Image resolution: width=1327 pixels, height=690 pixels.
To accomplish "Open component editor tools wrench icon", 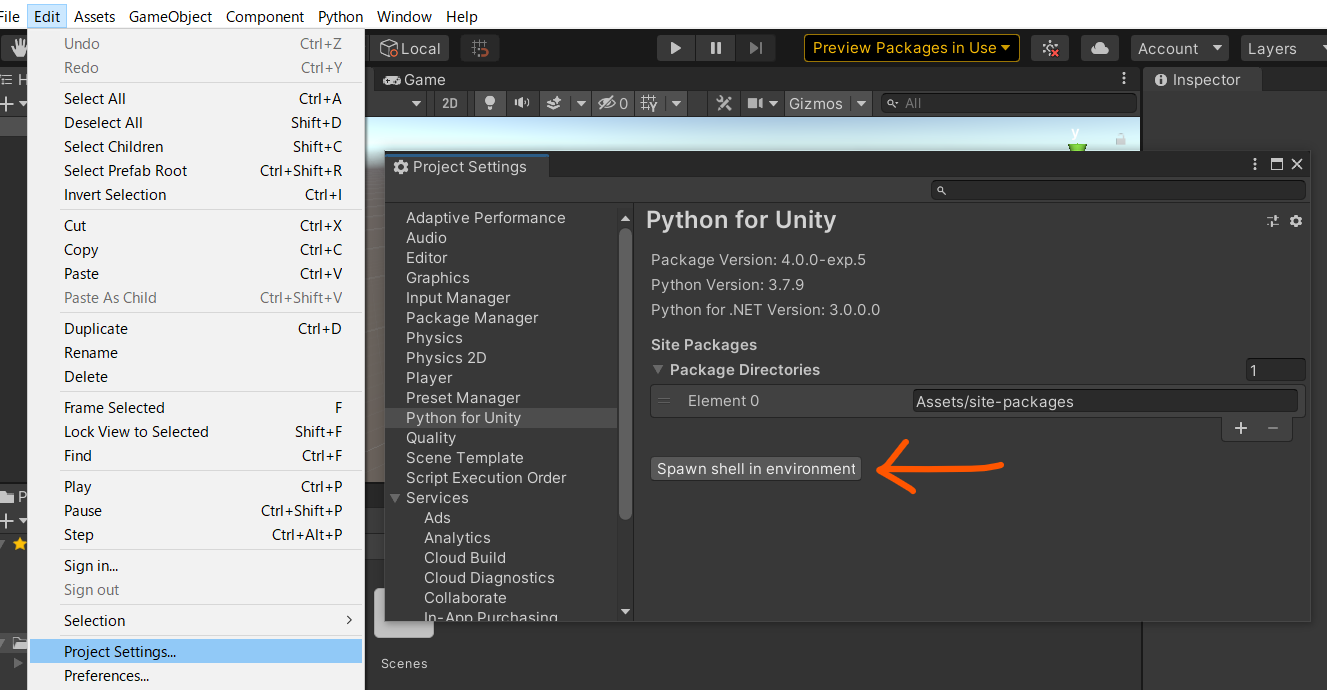I will (x=725, y=103).
